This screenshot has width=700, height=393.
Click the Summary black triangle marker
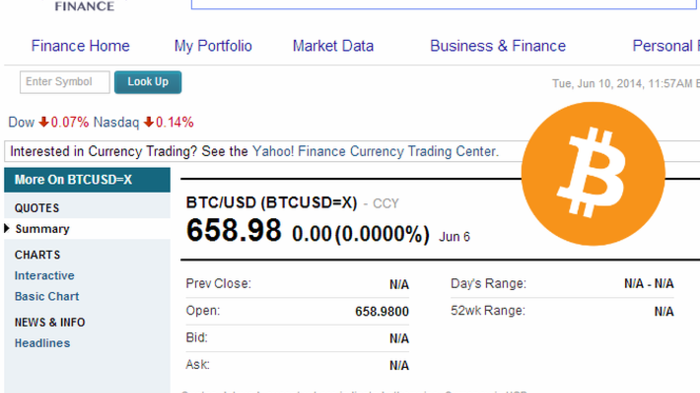coord(7,229)
